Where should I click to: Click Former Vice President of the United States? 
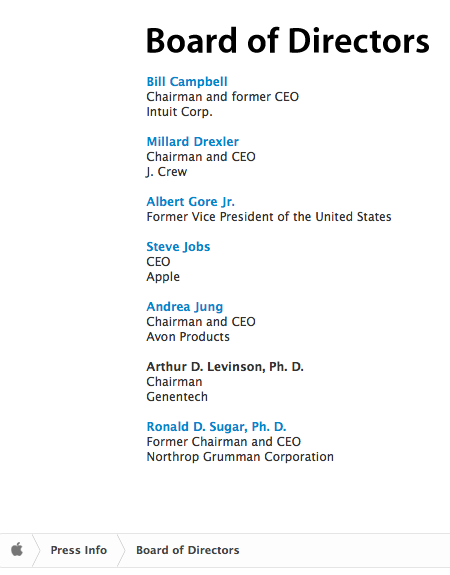(x=269, y=217)
